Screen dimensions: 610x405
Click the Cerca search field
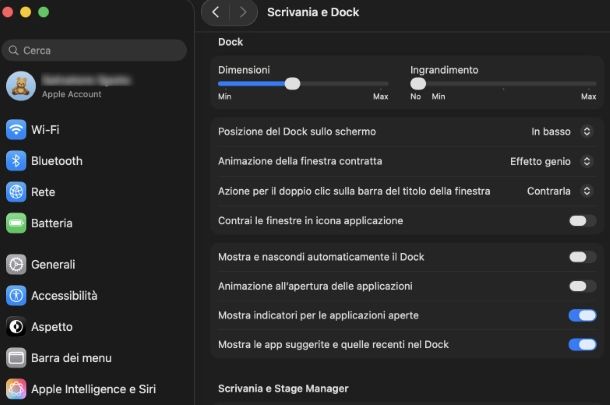pyautogui.click(x=95, y=50)
